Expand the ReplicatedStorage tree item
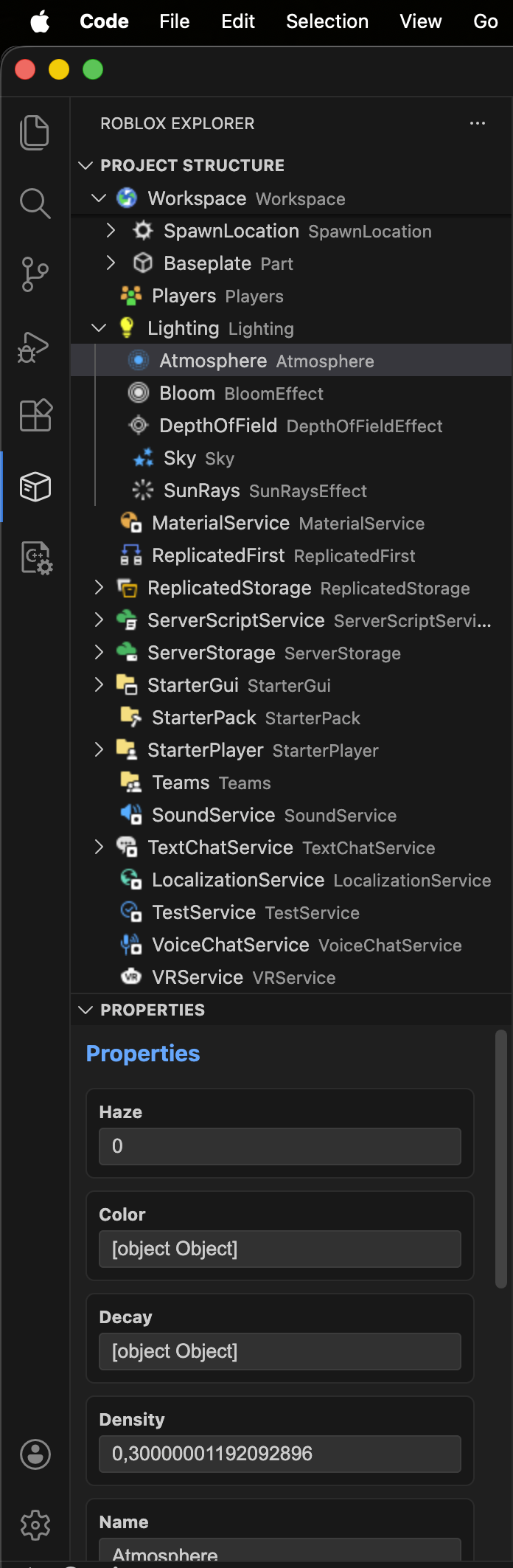This screenshot has height=1568, width=513. click(99, 588)
